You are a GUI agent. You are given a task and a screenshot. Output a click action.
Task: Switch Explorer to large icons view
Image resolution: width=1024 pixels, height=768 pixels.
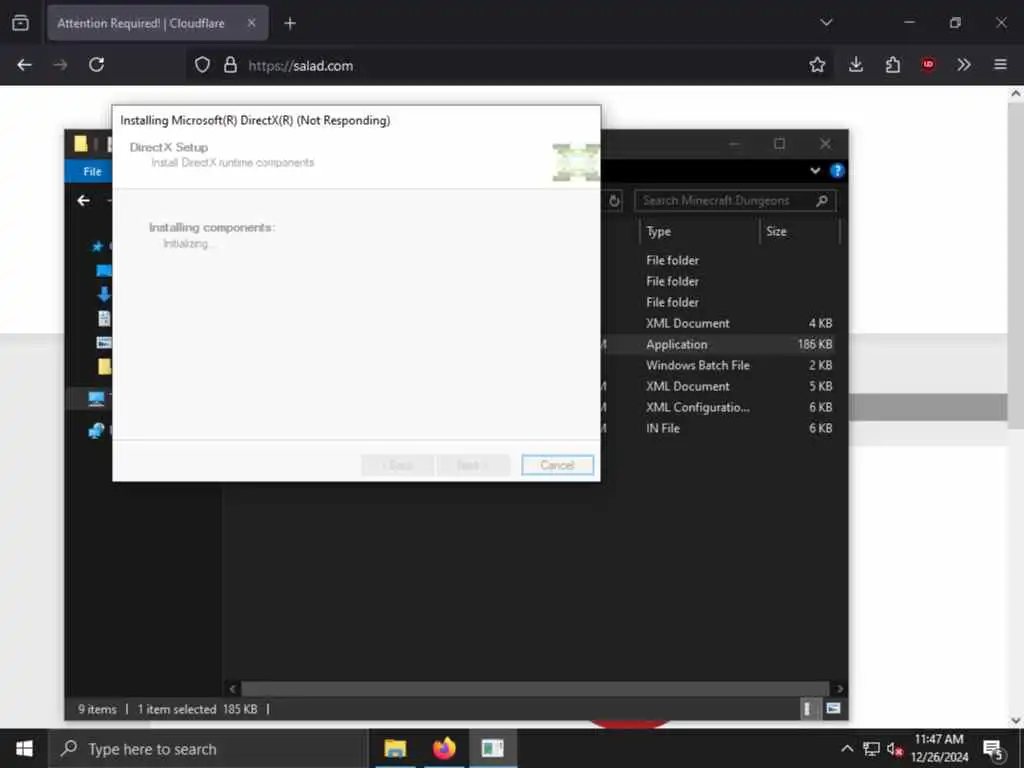click(833, 709)
